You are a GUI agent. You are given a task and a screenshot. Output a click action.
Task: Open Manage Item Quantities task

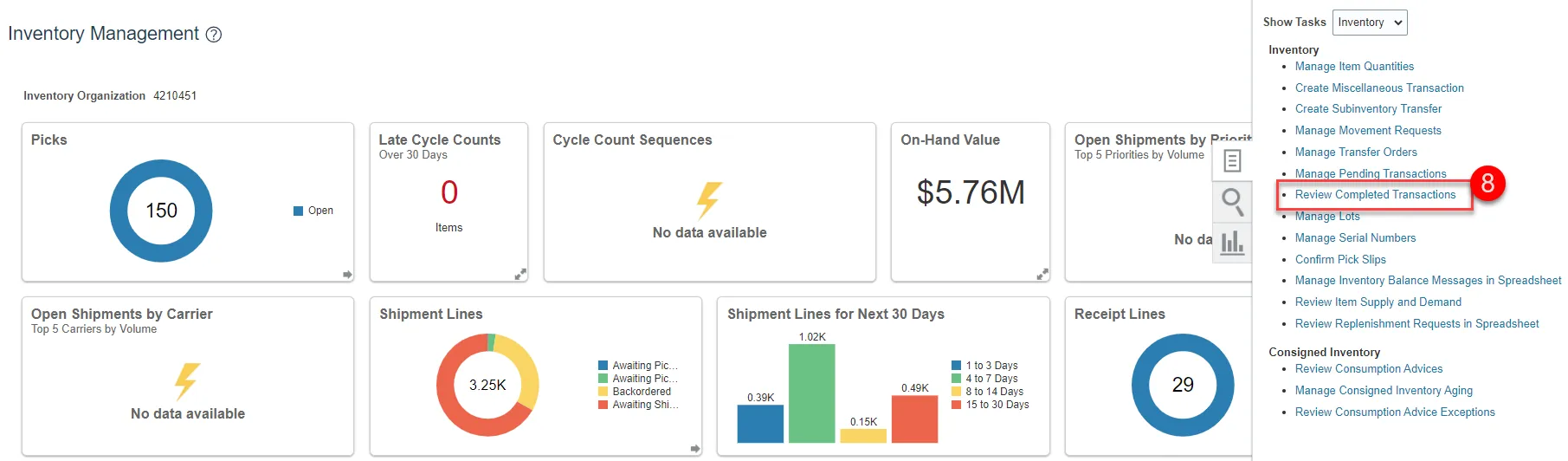[x=1354, y=67]
